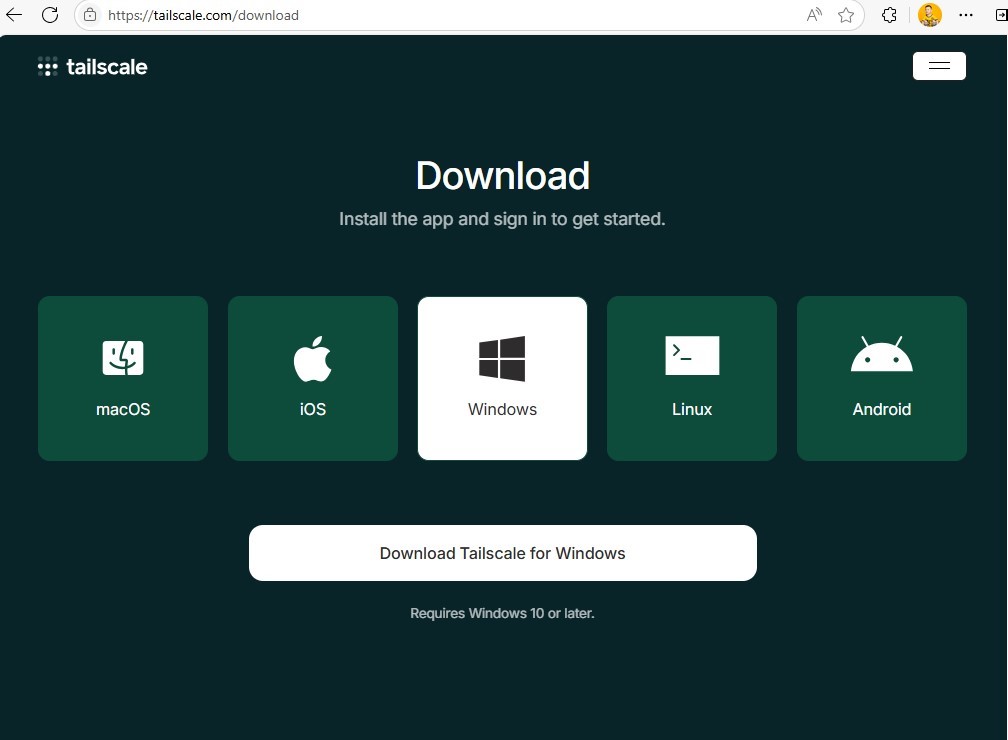Select the Linux platform card
This screenshot has width=1008, height=740.
point(692,378)
